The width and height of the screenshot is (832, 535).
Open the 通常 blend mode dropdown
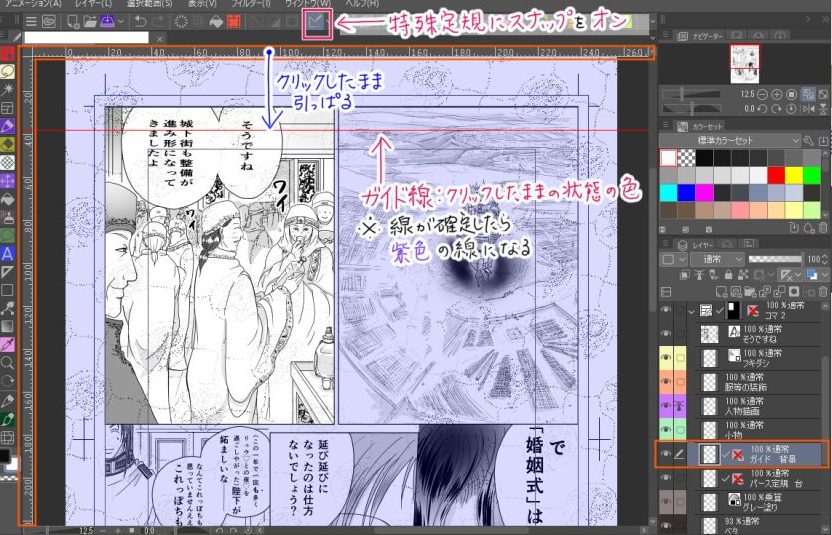(x=717, y=259)
